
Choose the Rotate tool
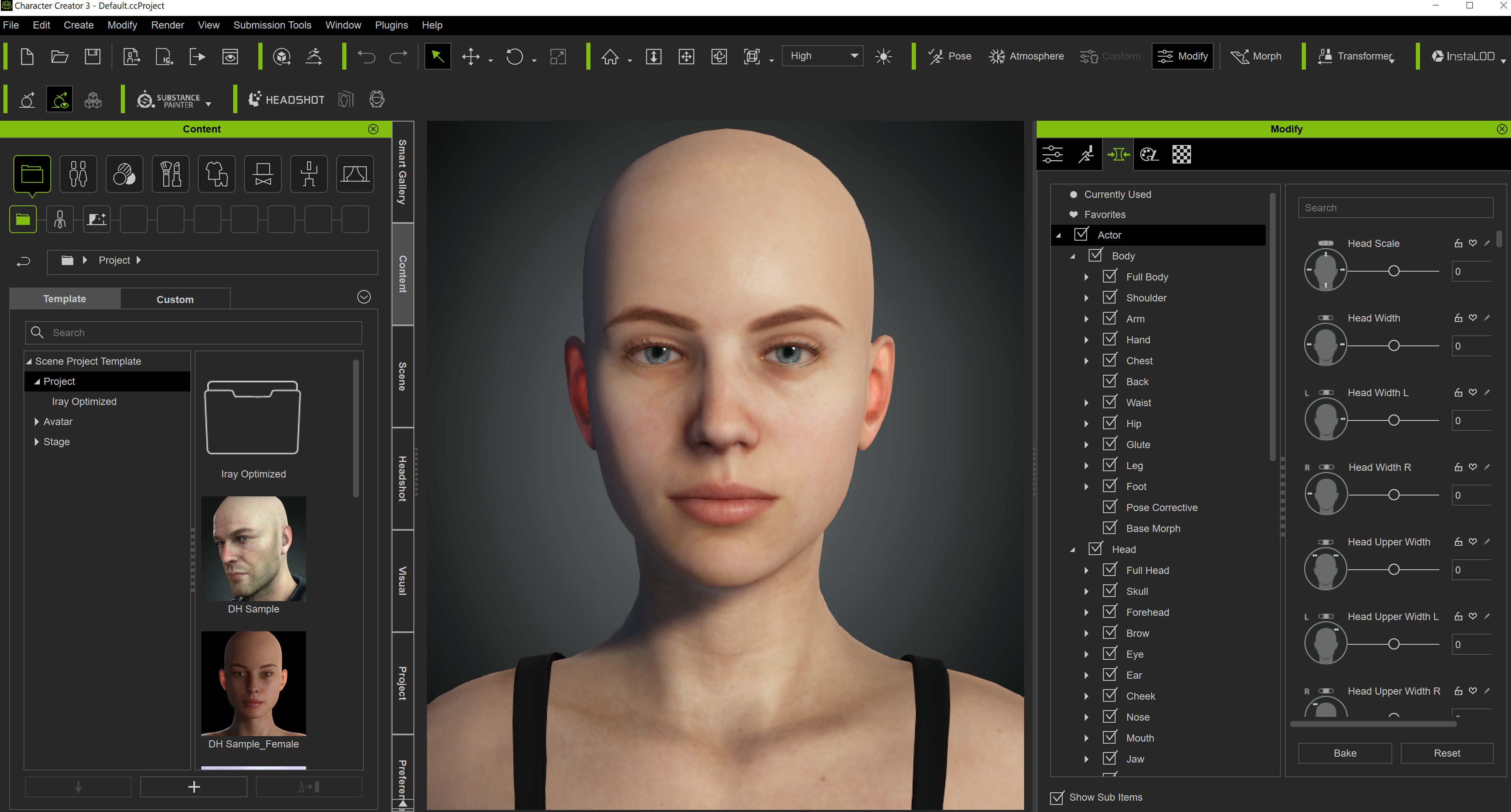(x=515, y=57)
